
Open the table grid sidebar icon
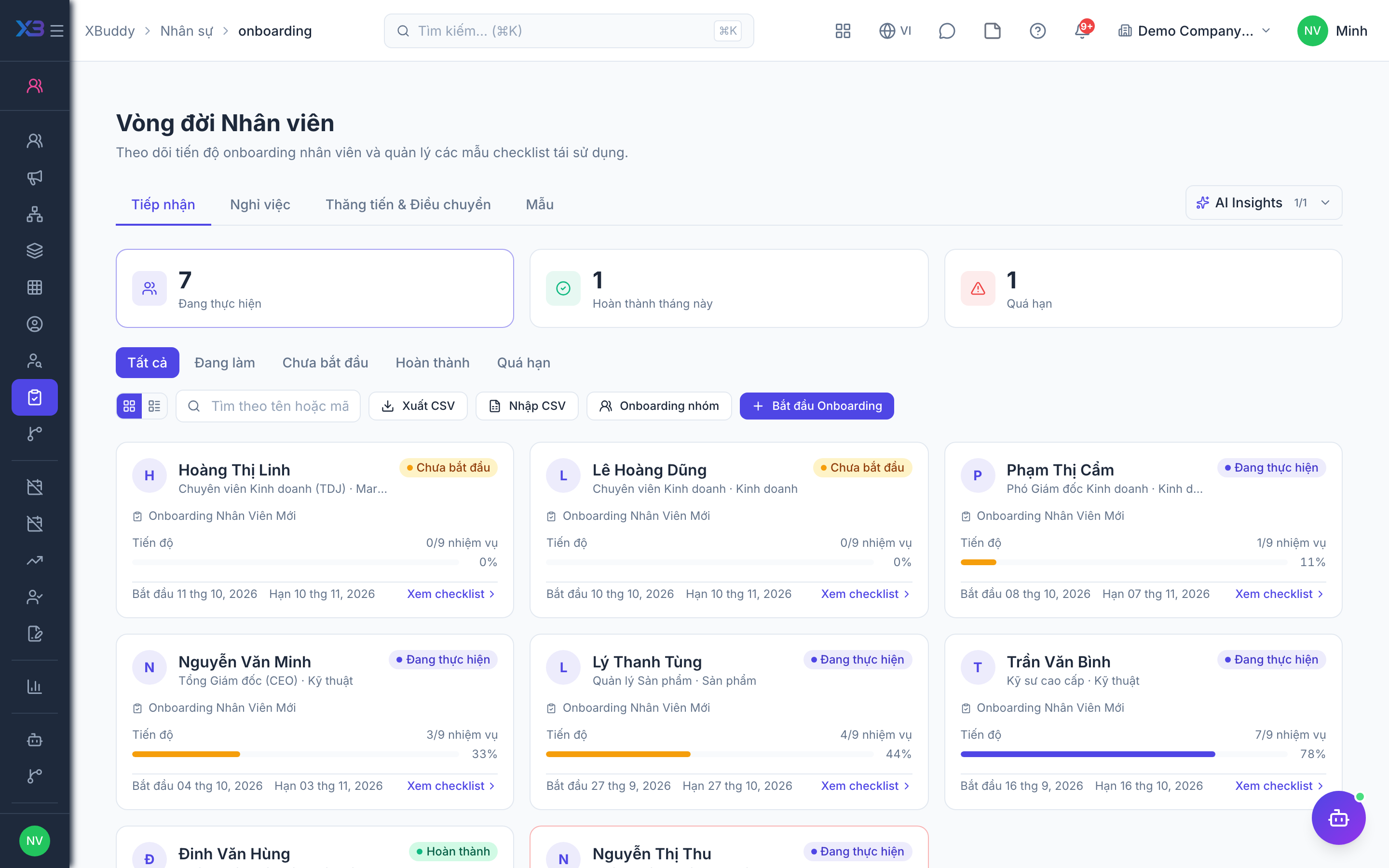tap(34, 287)
